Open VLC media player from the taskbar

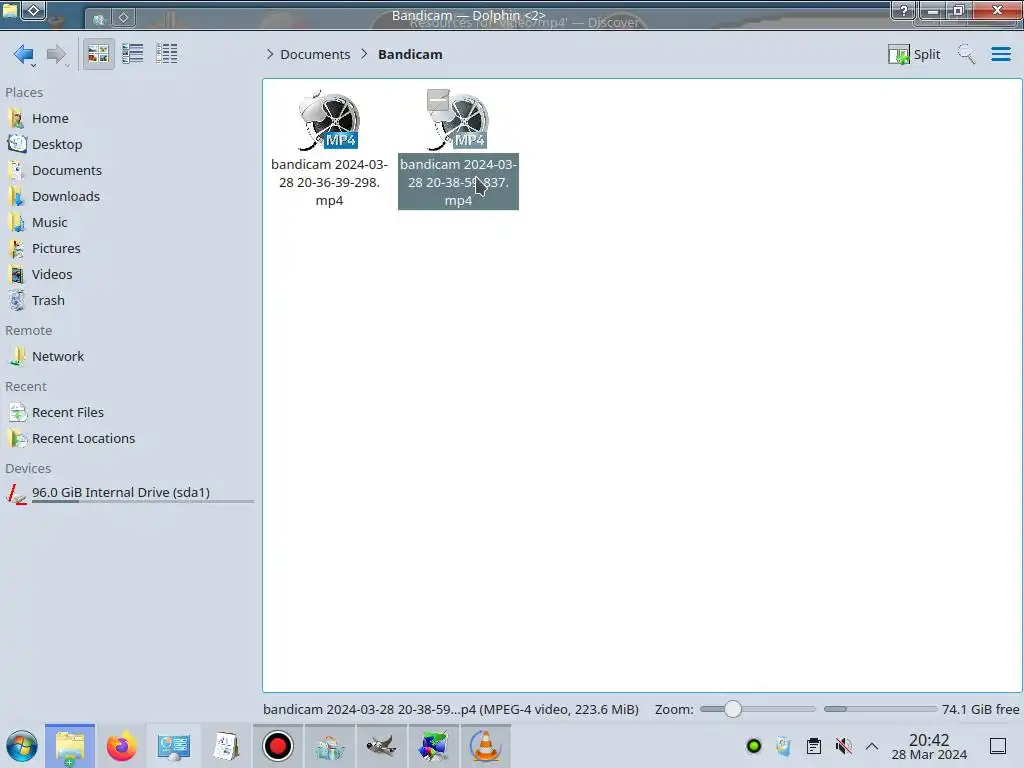pos(486,746)
